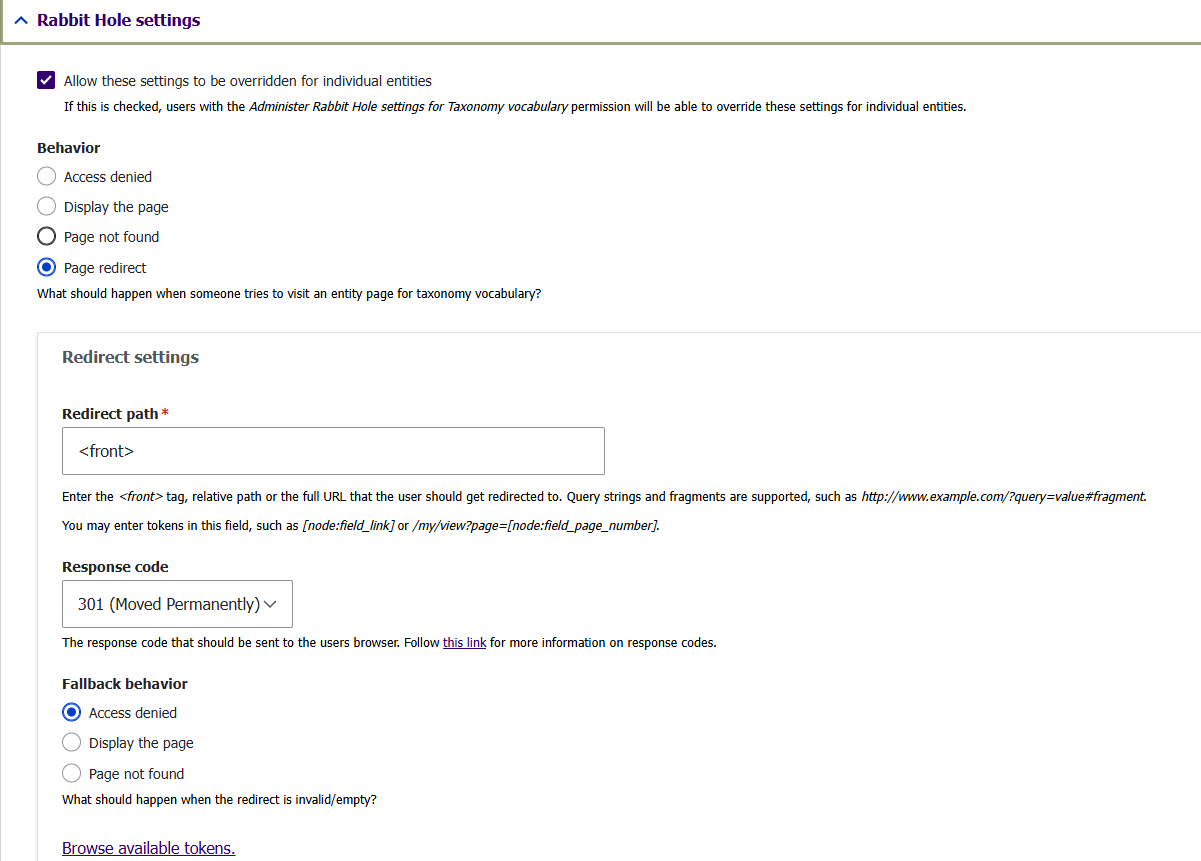This screenshot has width=1201, height=861.
Task: Open this link about response codes
Action: point(464,642)
